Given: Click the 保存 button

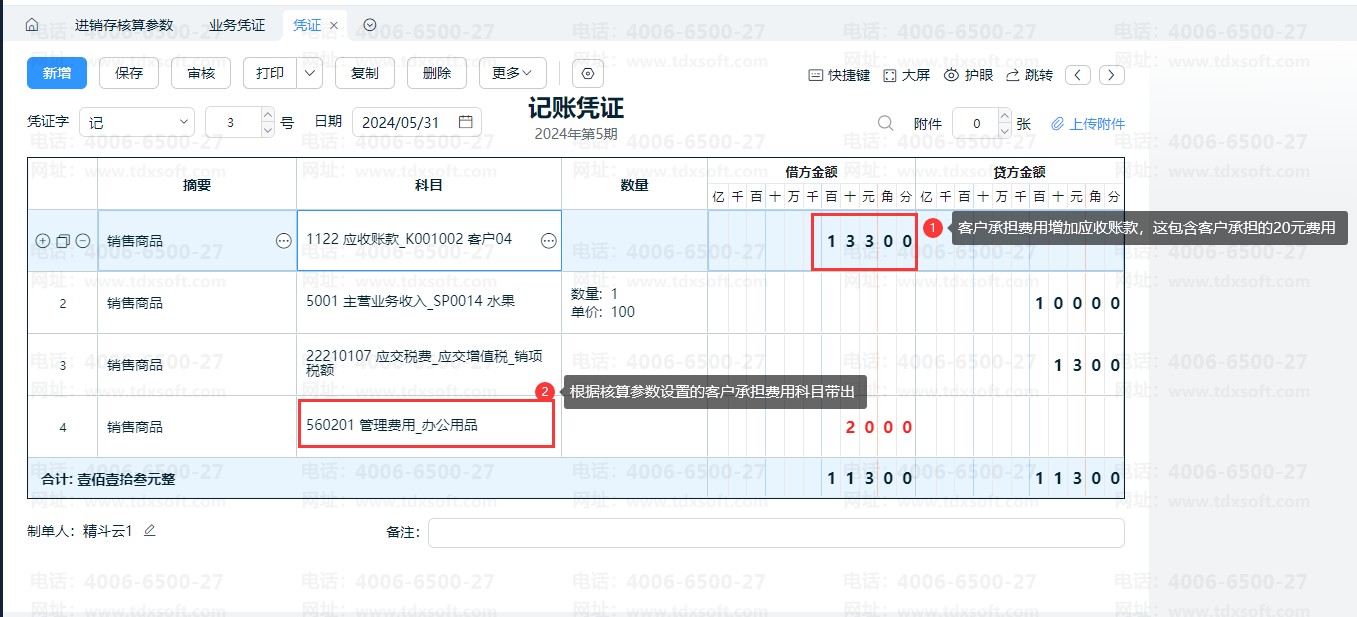Looking at the screenshot, I should 129,73.
